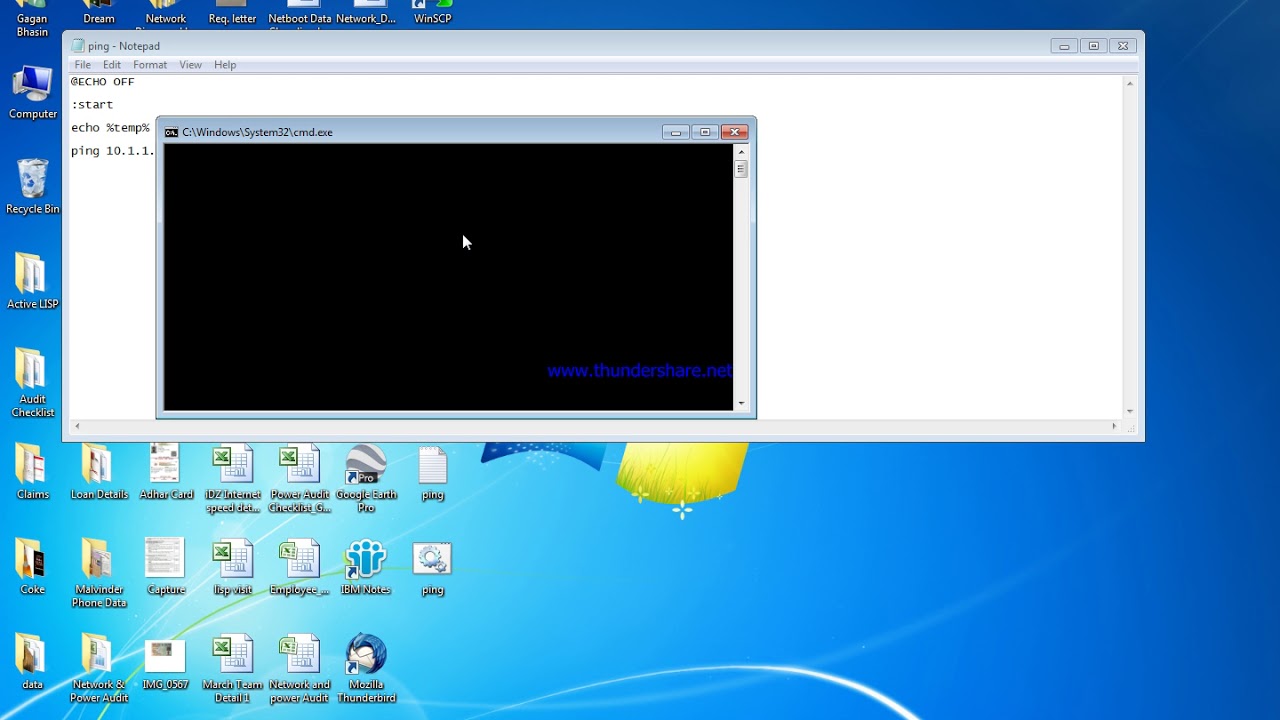Open the View menu in Notepad
The height and width of the screenshot is (720, 1280).
[x=190, y=65]
